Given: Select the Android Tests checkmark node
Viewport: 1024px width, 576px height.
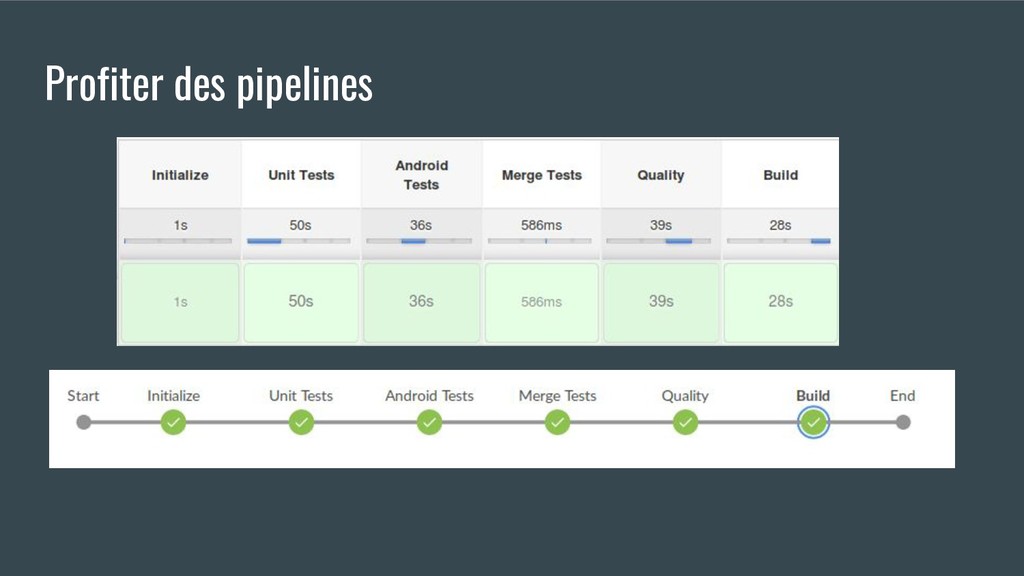Looking at the screenshot, I should pos(429,423).
